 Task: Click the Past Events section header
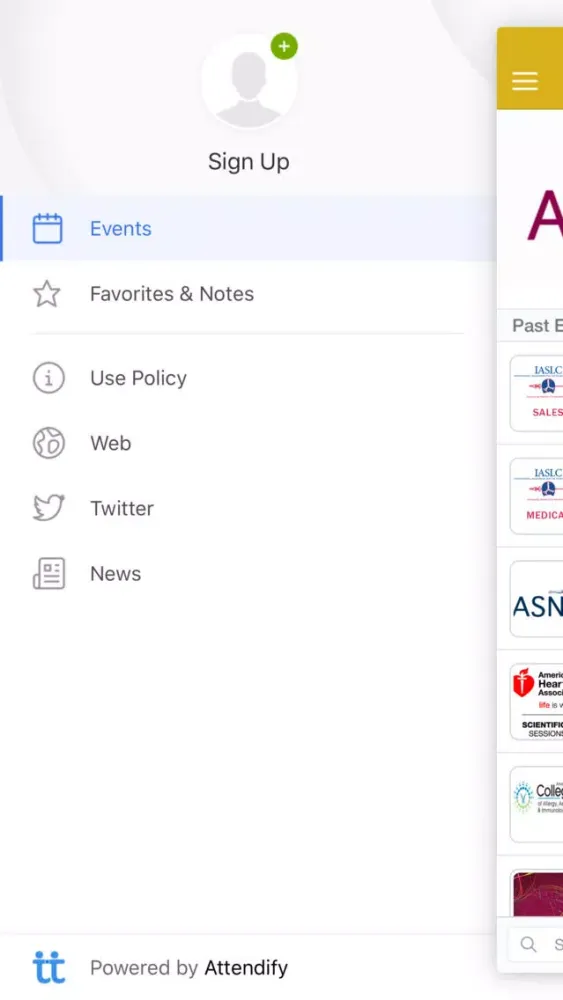pos(530,326)
